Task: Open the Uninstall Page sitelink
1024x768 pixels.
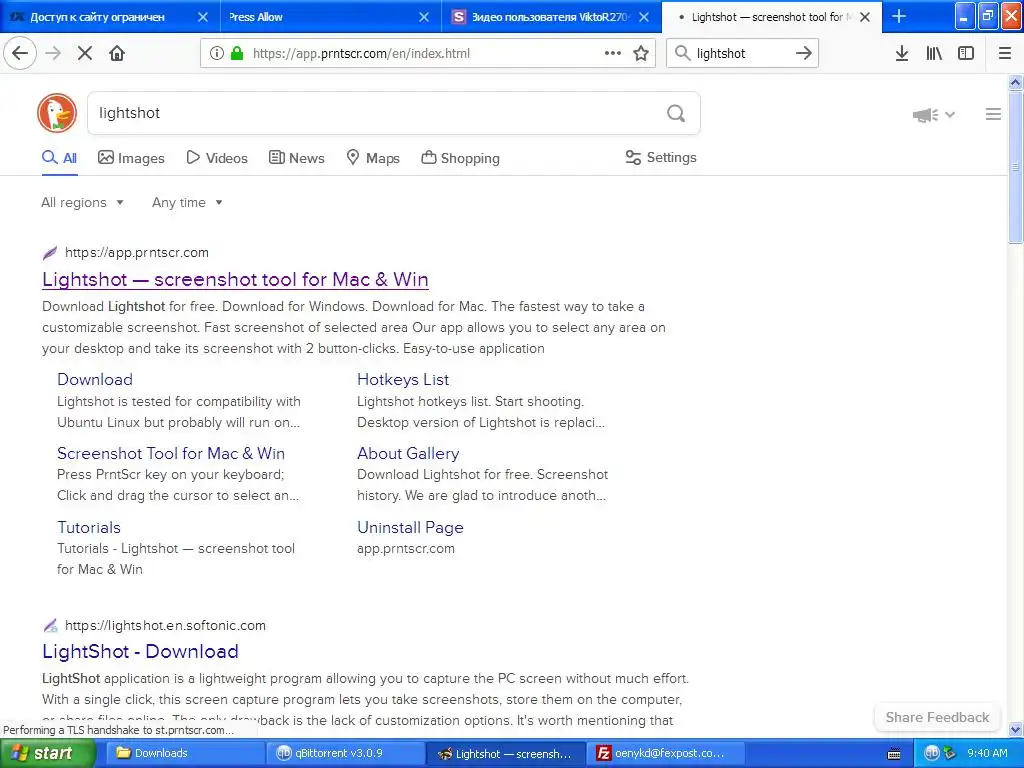Action: (410, 527)
